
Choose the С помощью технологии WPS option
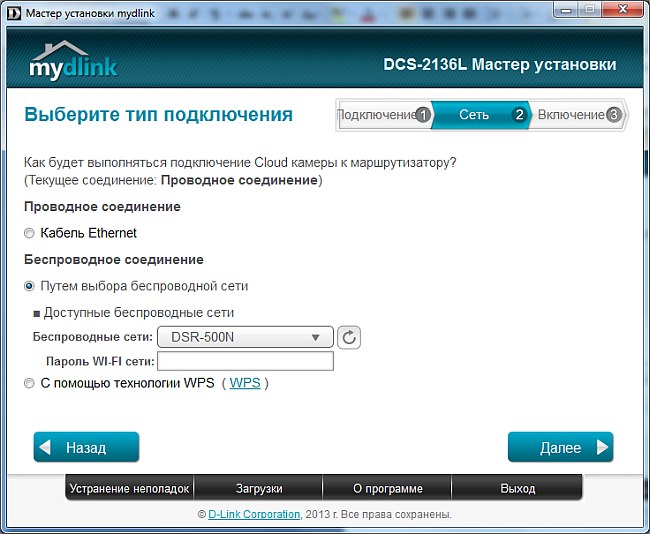[29, 383]
